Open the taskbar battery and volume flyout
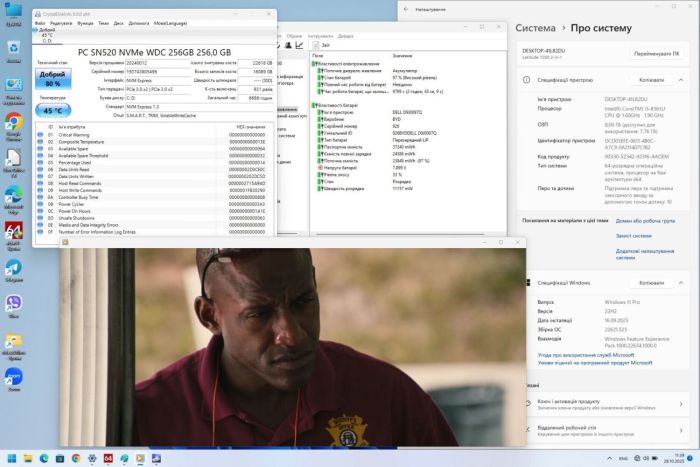Image resolution: width=700 pixels, height=467 pixels. click(646, 459)
